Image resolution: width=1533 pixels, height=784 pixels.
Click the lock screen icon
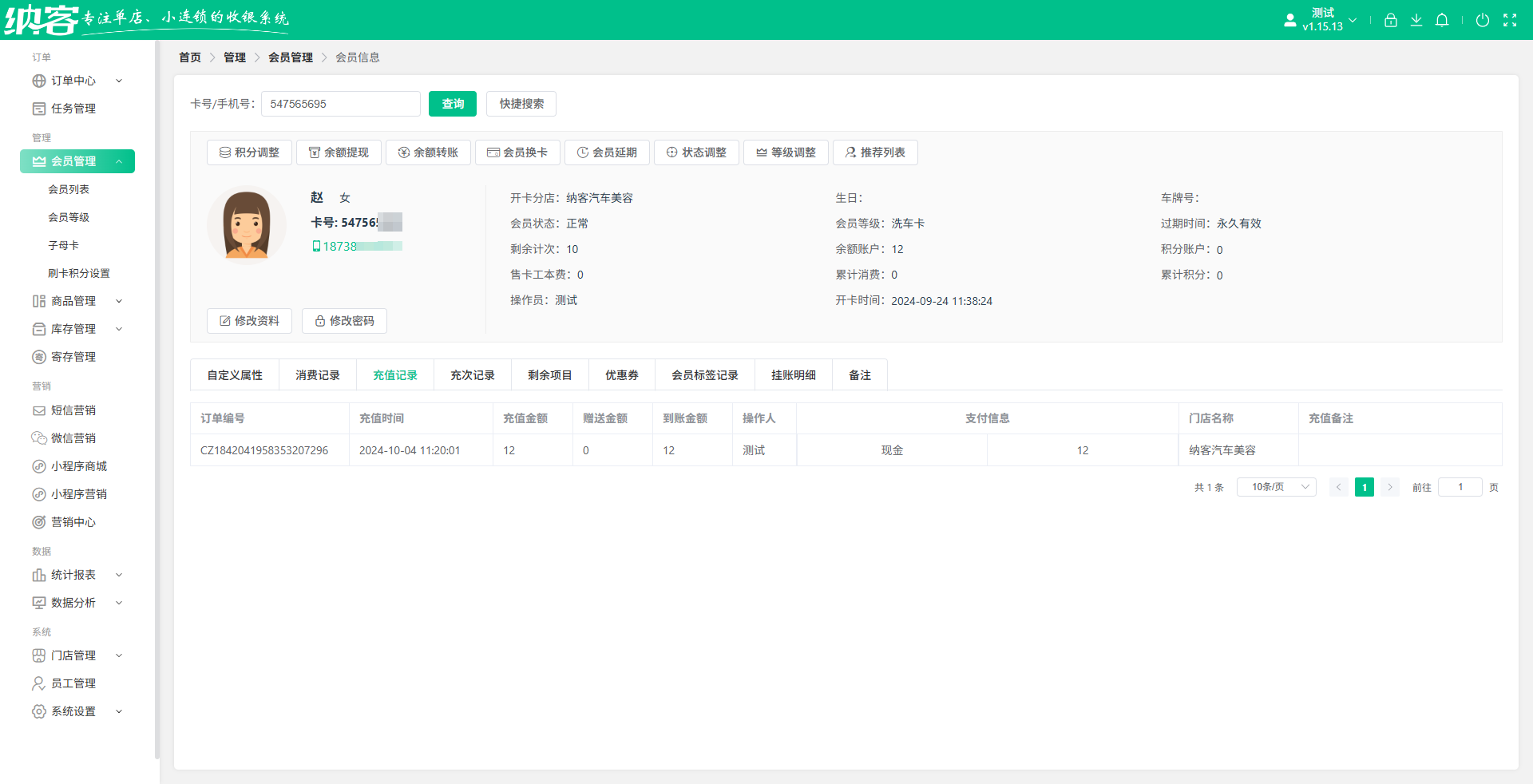click(x=1390, y=20)
